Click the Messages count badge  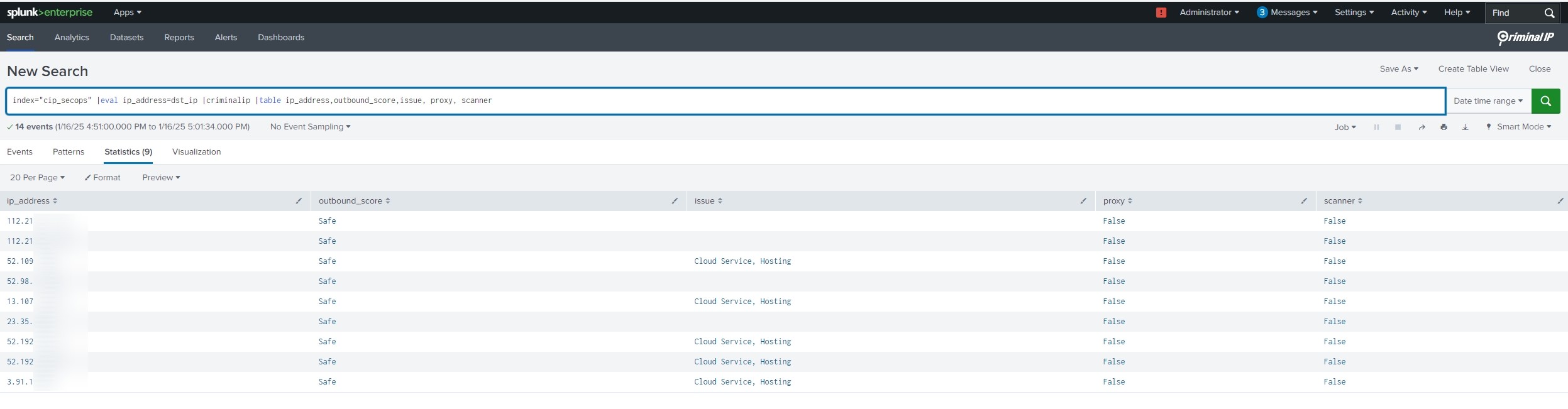[1262, 13]
